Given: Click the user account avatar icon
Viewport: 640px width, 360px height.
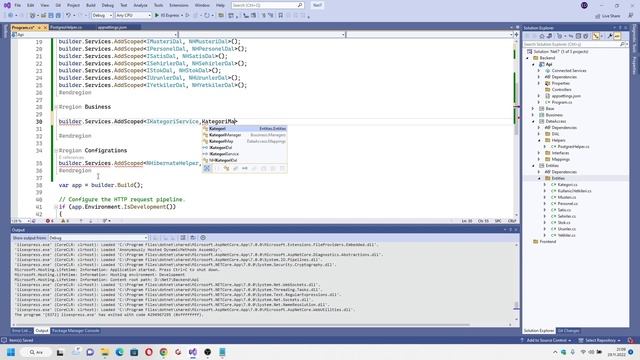Looking at the screenshot, I should (584, 5).
